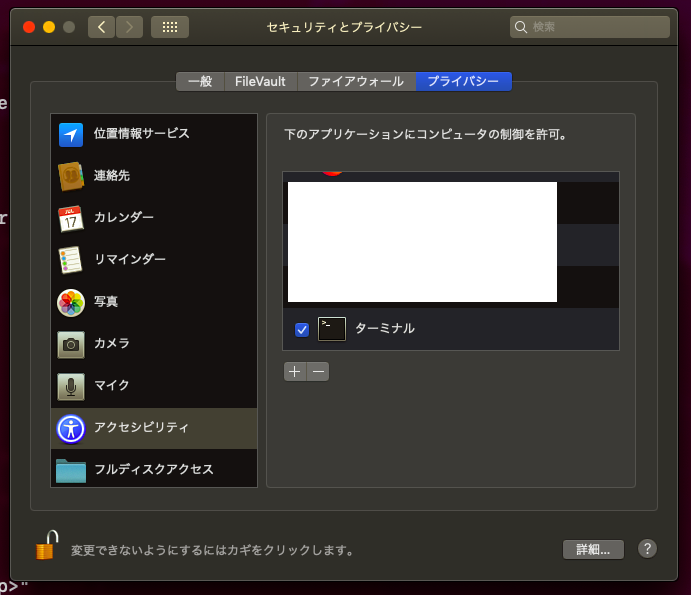Screen dimensions: 691x595
Task: Add an app with the plus button
Action: point(295,372)
